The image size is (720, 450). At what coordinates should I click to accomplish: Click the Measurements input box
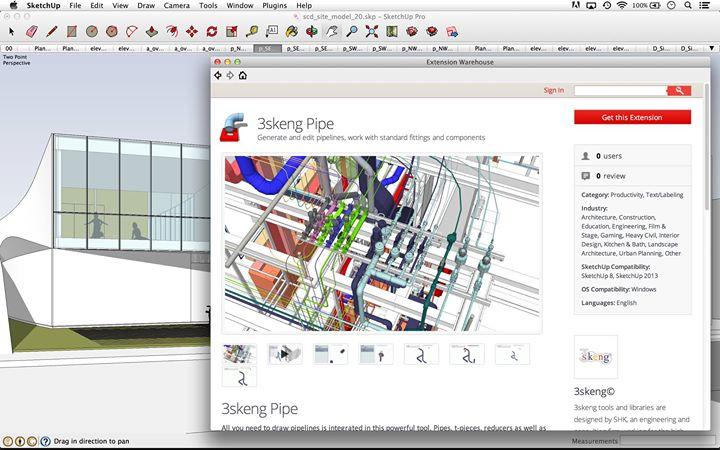click(668, 441)
